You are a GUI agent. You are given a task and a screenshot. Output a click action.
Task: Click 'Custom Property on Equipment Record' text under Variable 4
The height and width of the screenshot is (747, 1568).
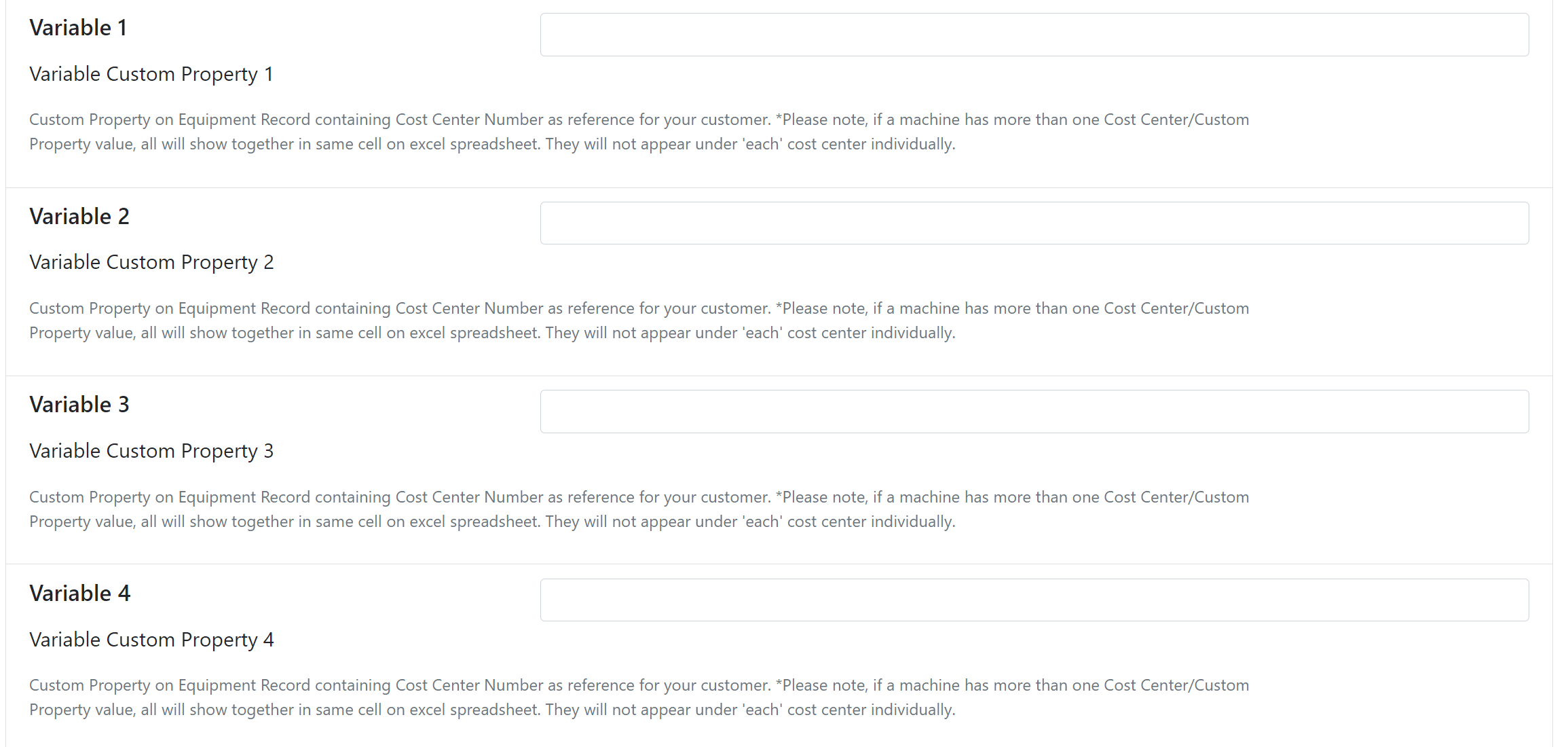(x=170, y=685)
